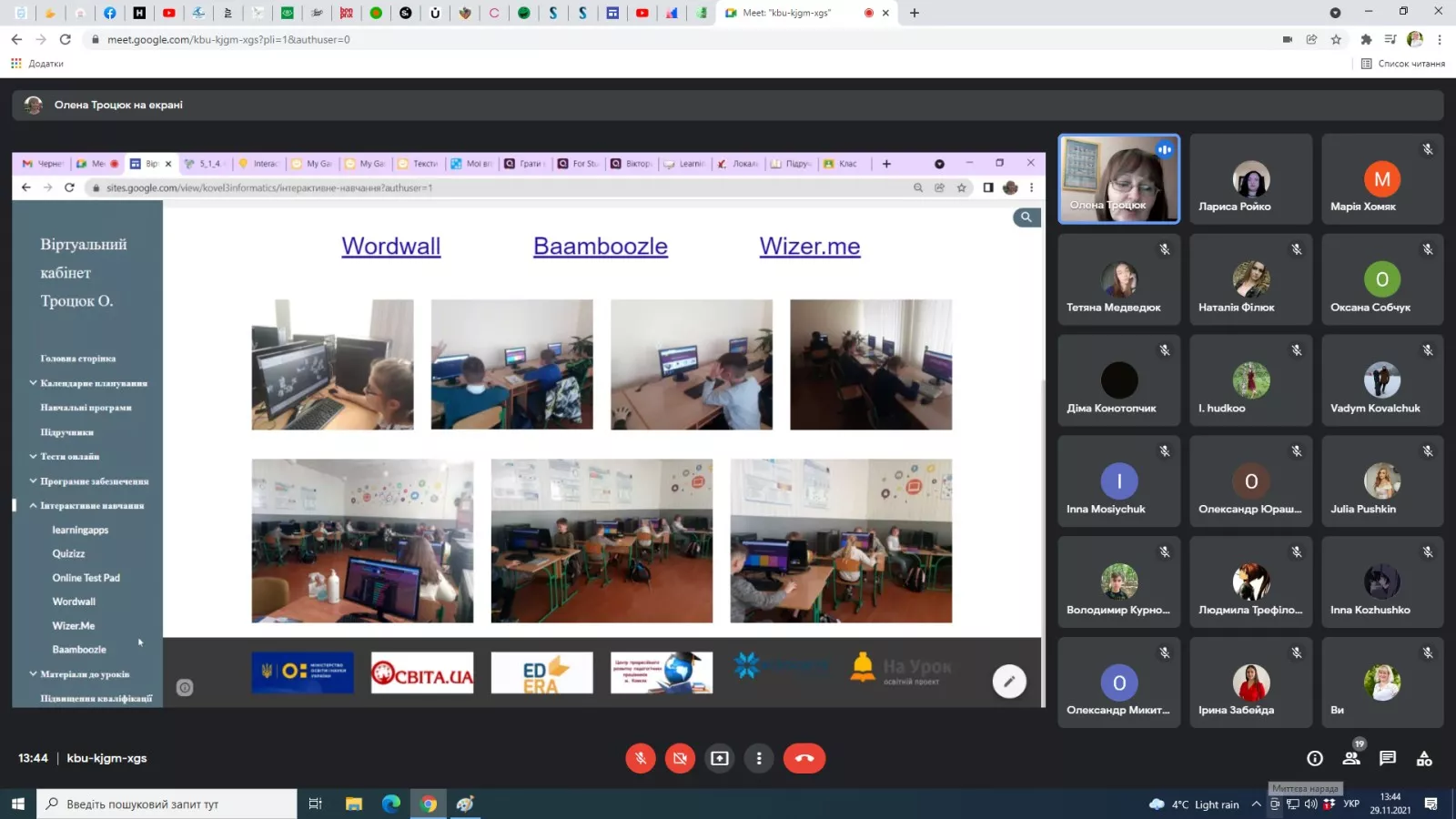The width and height of the screenshot is (1456, 819).
Task: Collapse the Інтерактивне навчання sidebar section
Action: click(34, 505)
